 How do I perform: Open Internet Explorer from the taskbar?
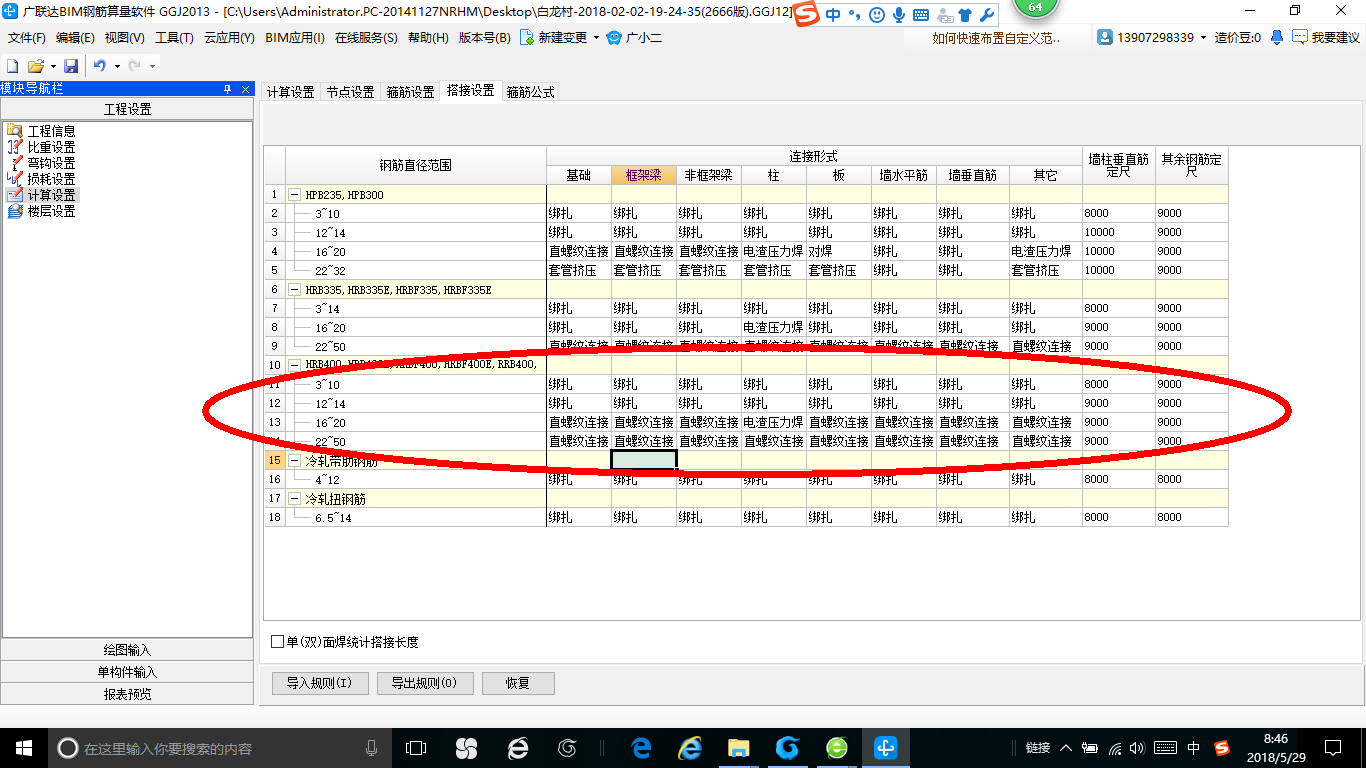tap(689, 747)
